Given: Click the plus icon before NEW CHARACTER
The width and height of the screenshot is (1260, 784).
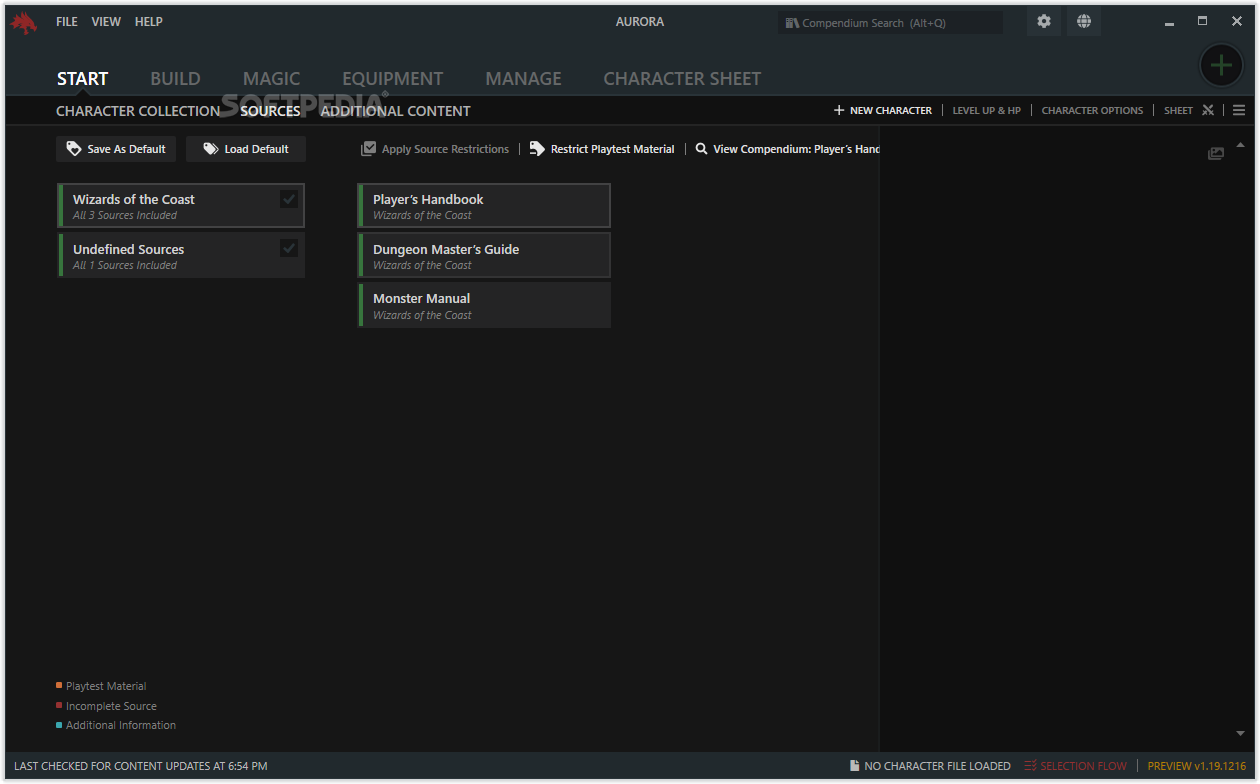Looking at the screenshot, I should click(x=839, y=110).
